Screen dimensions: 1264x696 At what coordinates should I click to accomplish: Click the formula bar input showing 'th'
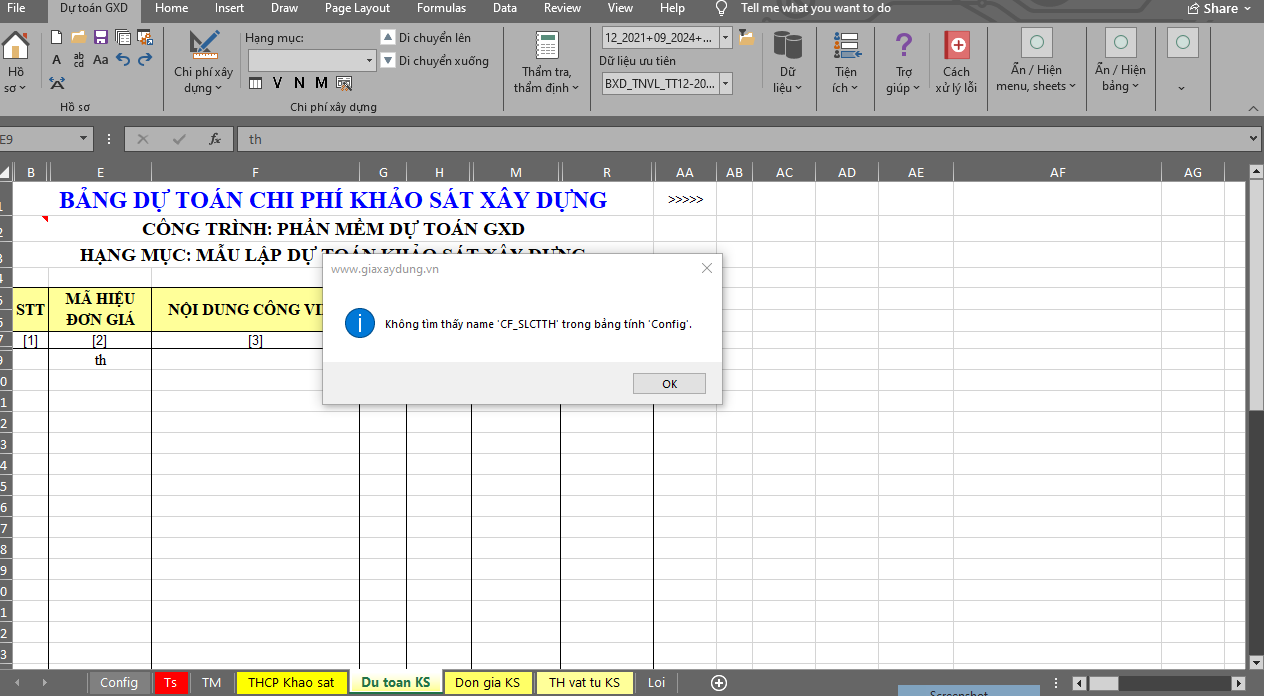(x=740, y=139)
